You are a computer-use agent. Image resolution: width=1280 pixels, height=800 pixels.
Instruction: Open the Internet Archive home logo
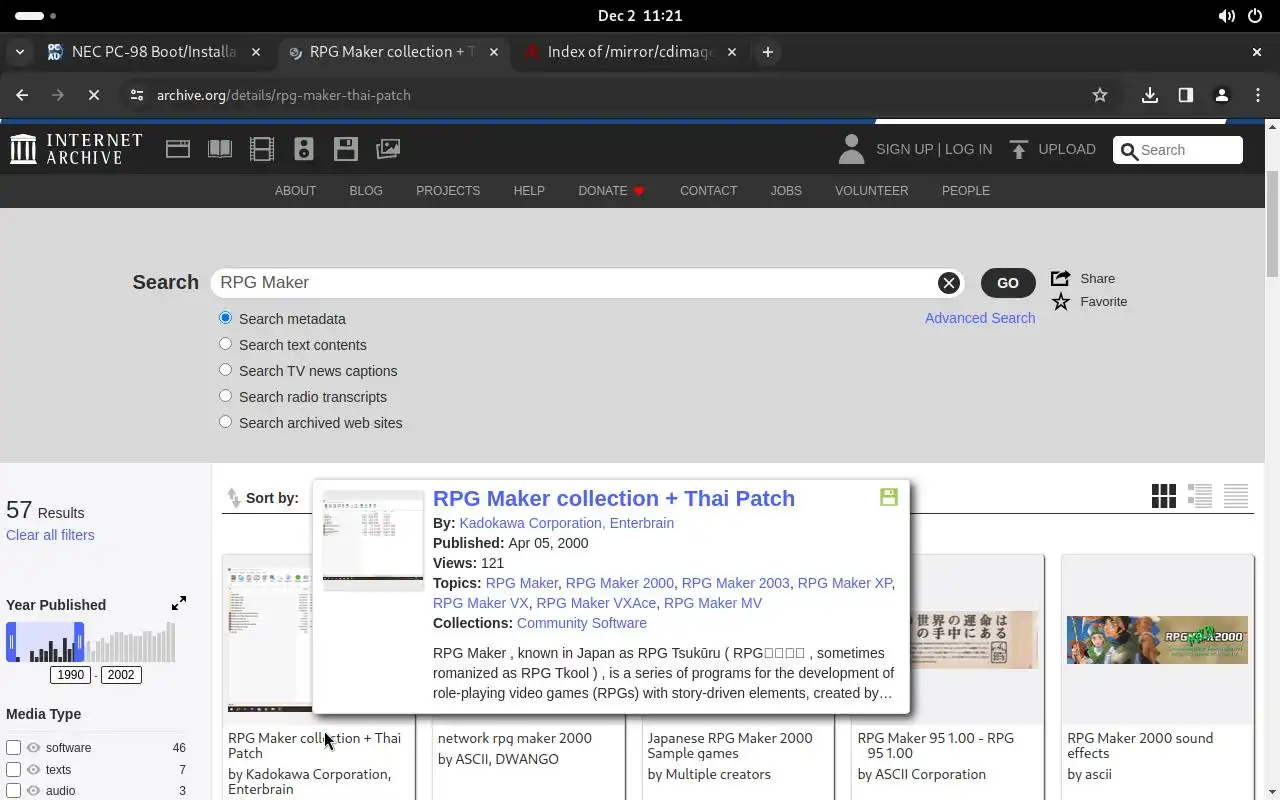76,149
